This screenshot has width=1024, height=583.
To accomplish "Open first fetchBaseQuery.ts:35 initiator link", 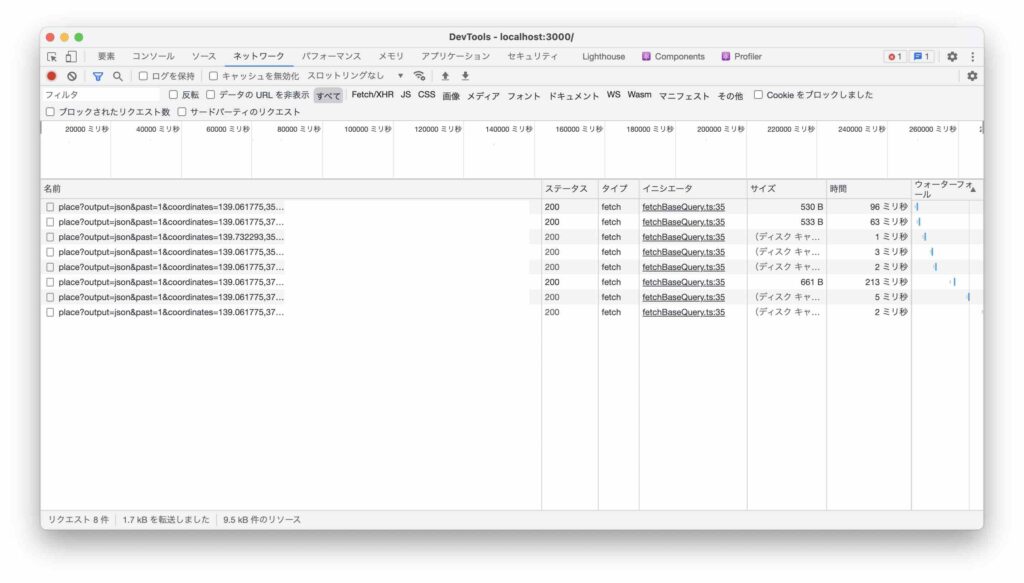I will point(683,207).
